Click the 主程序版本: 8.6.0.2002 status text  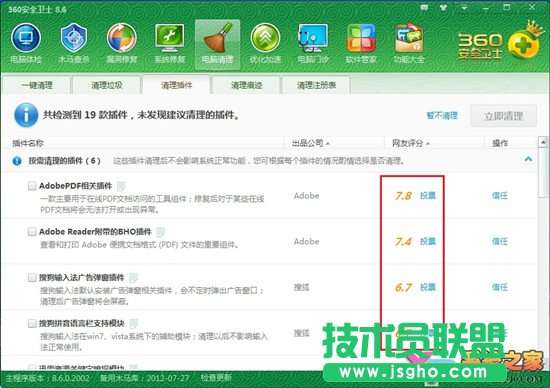[x=47, y=378]
